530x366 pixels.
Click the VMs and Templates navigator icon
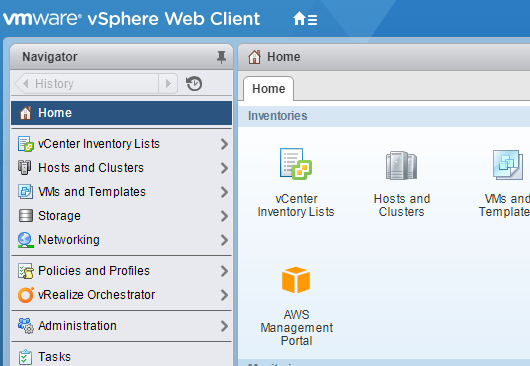click(x=25, y=192)
